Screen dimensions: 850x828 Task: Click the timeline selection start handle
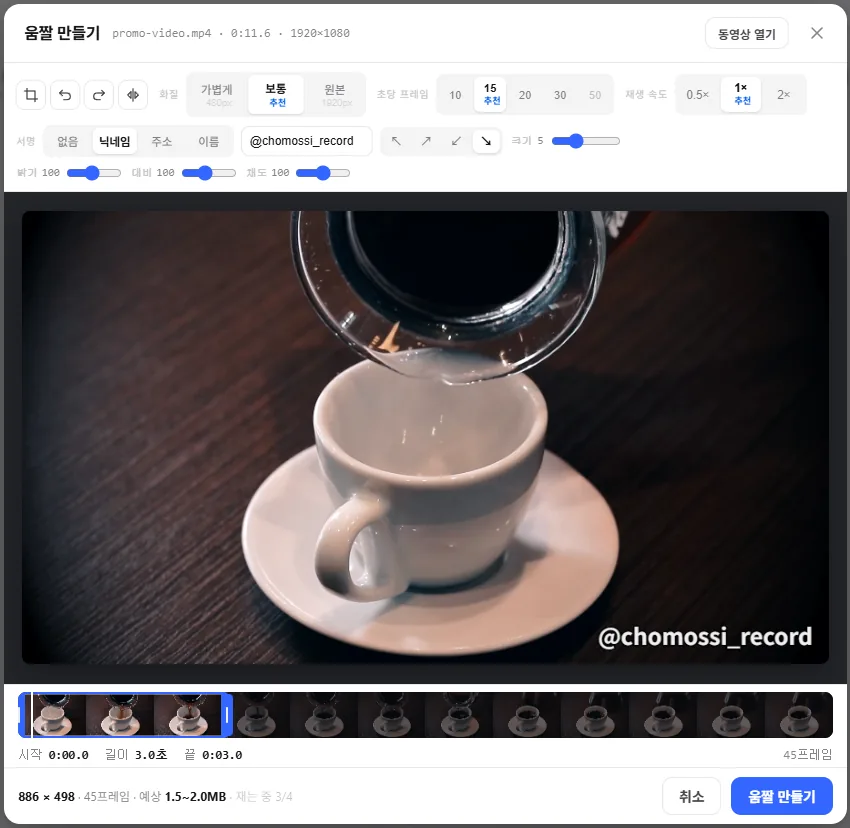[21, 715]
